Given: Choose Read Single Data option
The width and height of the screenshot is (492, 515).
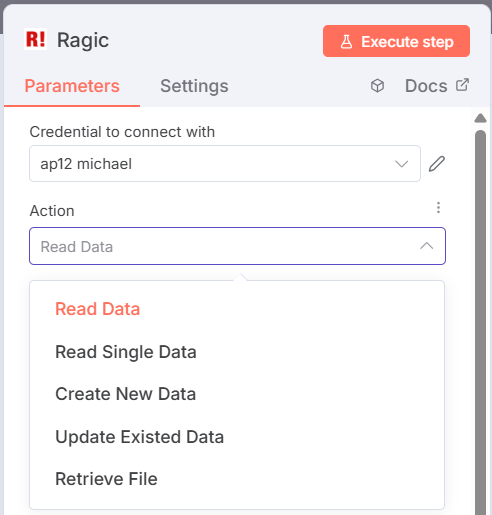Looking at the screenshot, I should point(126,352).
